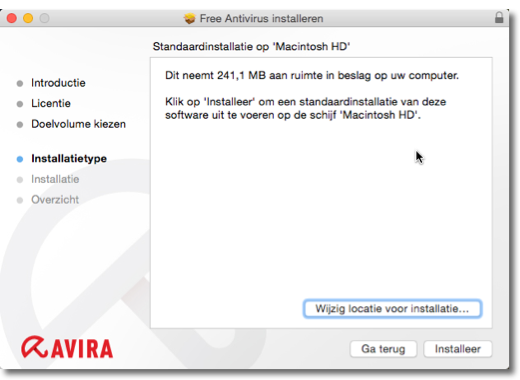This screenshot has height=380, width=520.
Task: Click the bullet beside Doelvolume kiezen
Action: click(x=20, y=125)
